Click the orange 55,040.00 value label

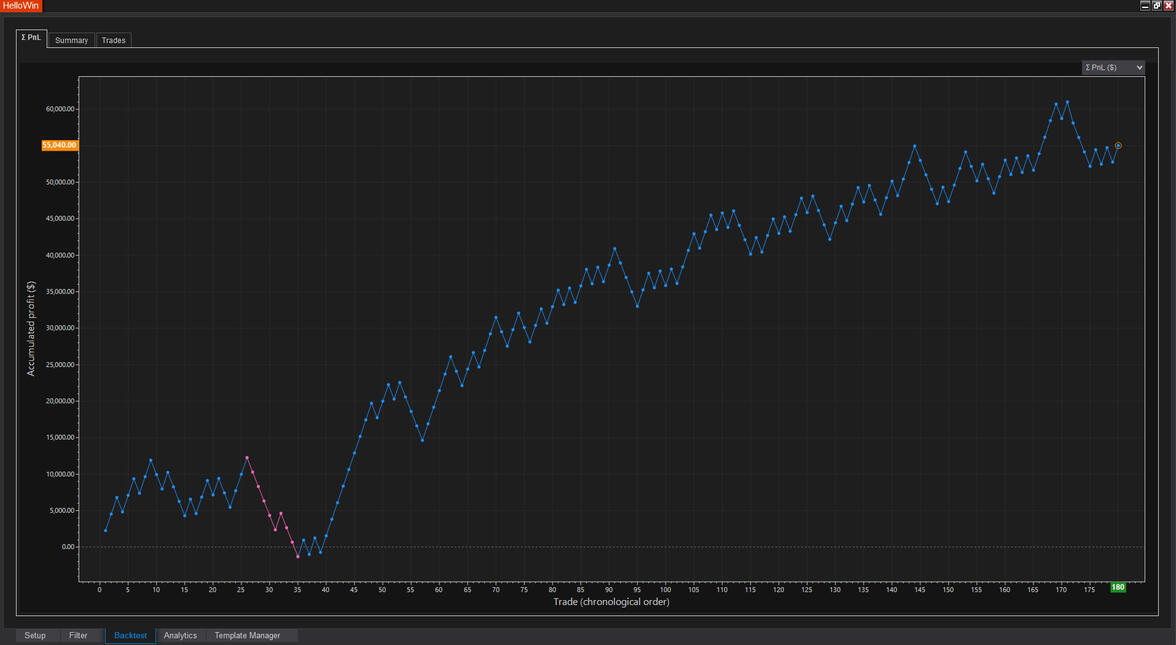pyautogui.click(x=59, y=145)
